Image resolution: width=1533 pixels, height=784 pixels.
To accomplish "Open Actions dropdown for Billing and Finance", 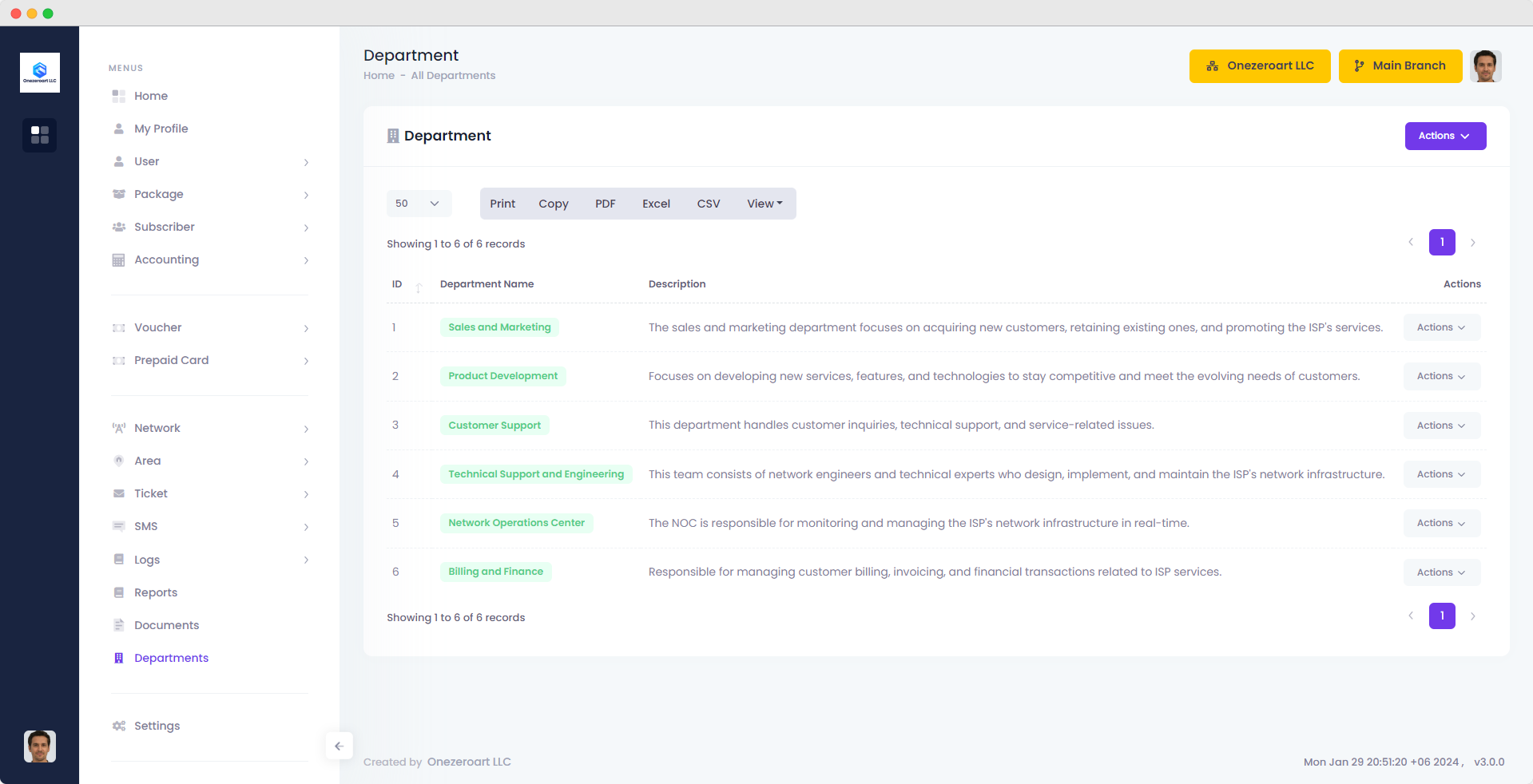I will coord(1441,572).
